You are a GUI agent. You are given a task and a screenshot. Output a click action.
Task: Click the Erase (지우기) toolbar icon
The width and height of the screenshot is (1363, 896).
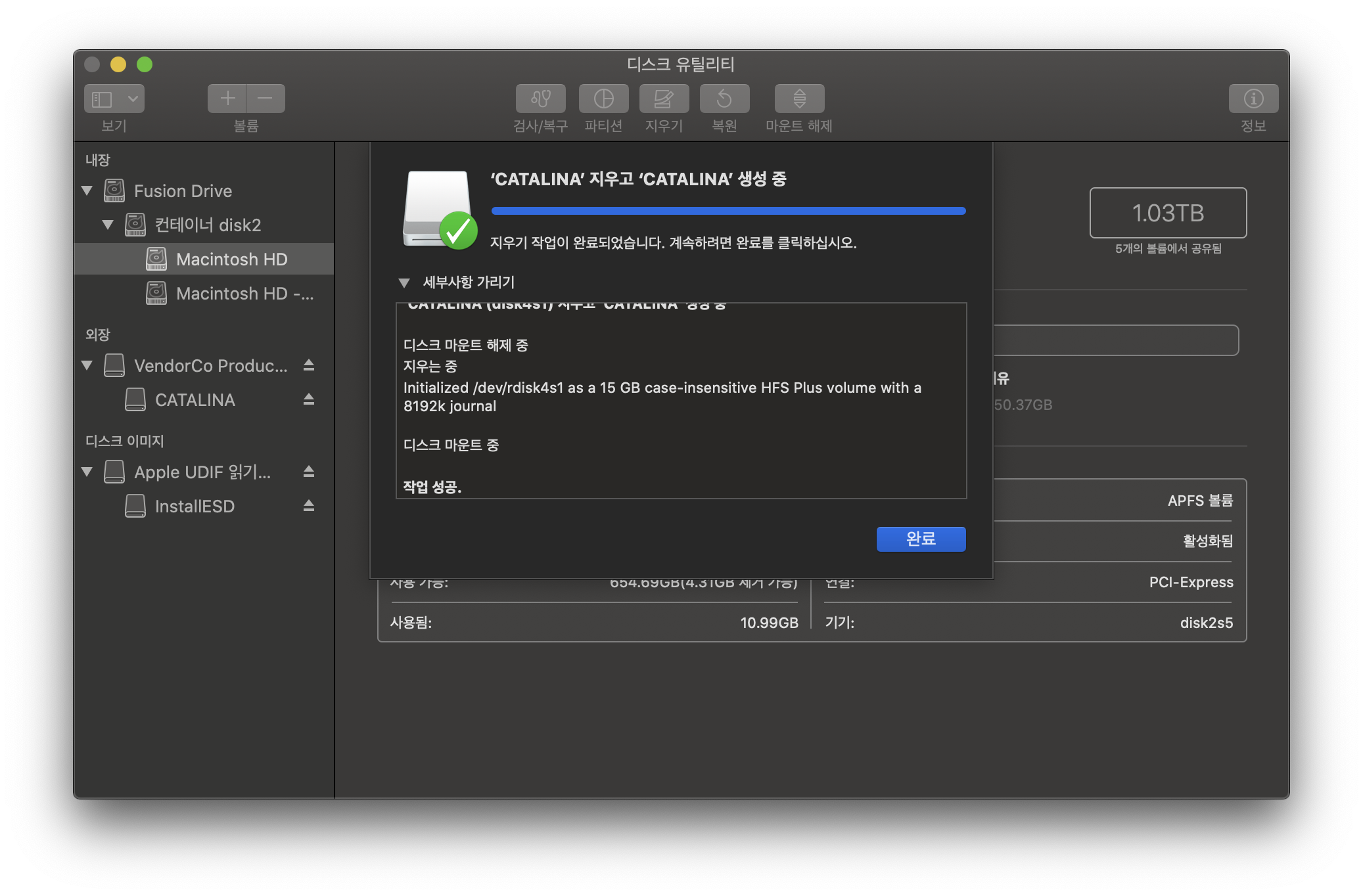[x=664, y=99]
